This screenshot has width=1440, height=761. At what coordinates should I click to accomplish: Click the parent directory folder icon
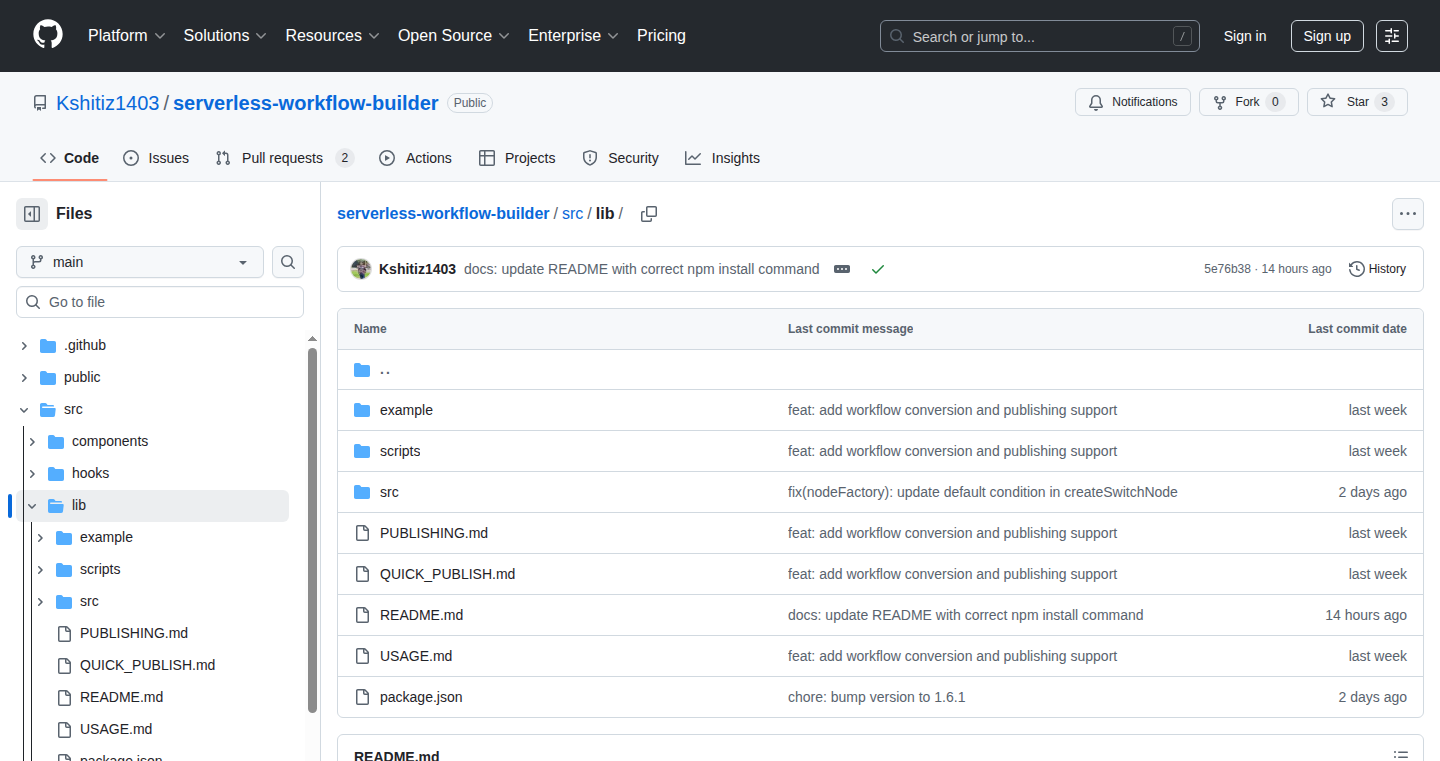[362, 370]
